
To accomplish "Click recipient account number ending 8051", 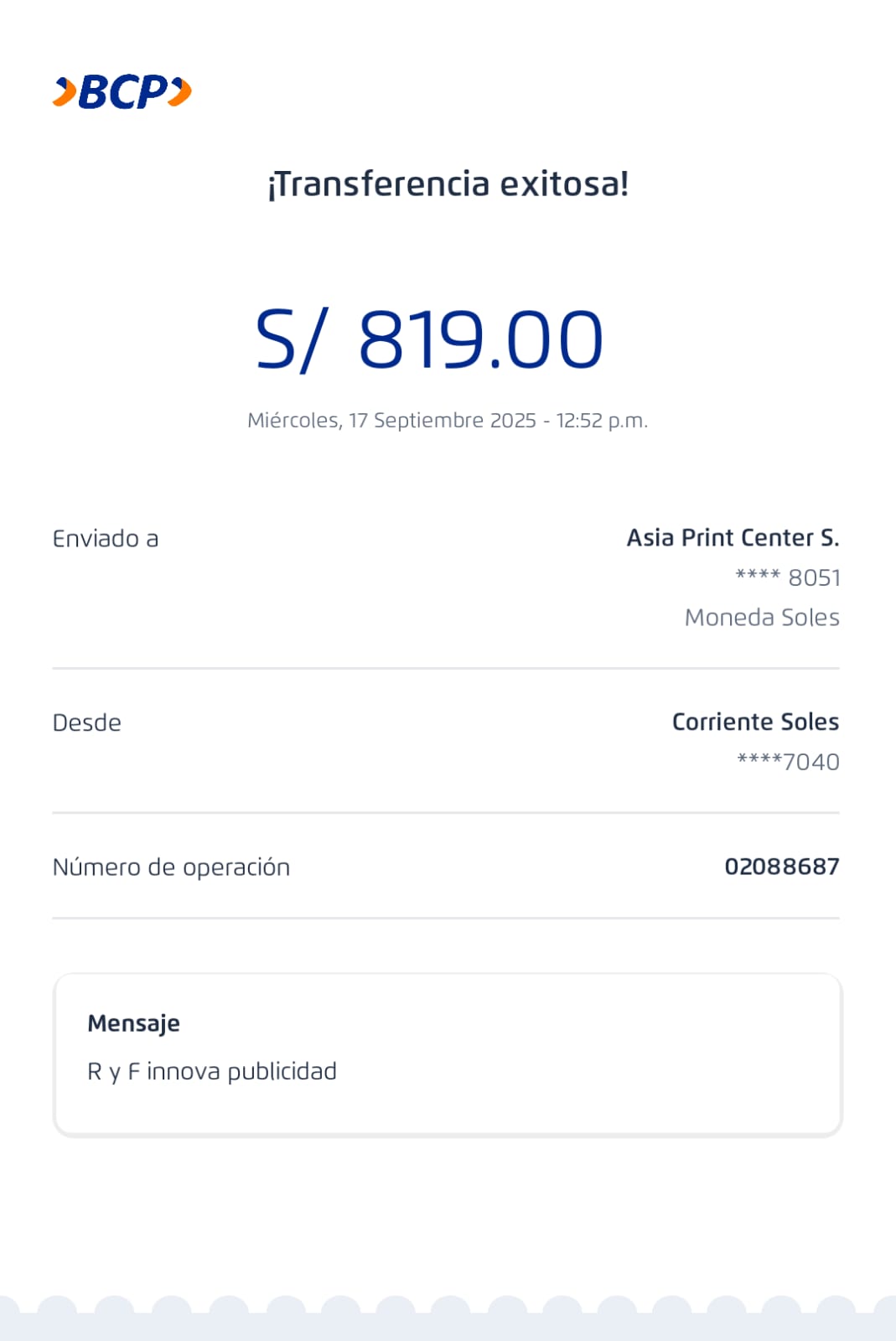I will point(787,577).
